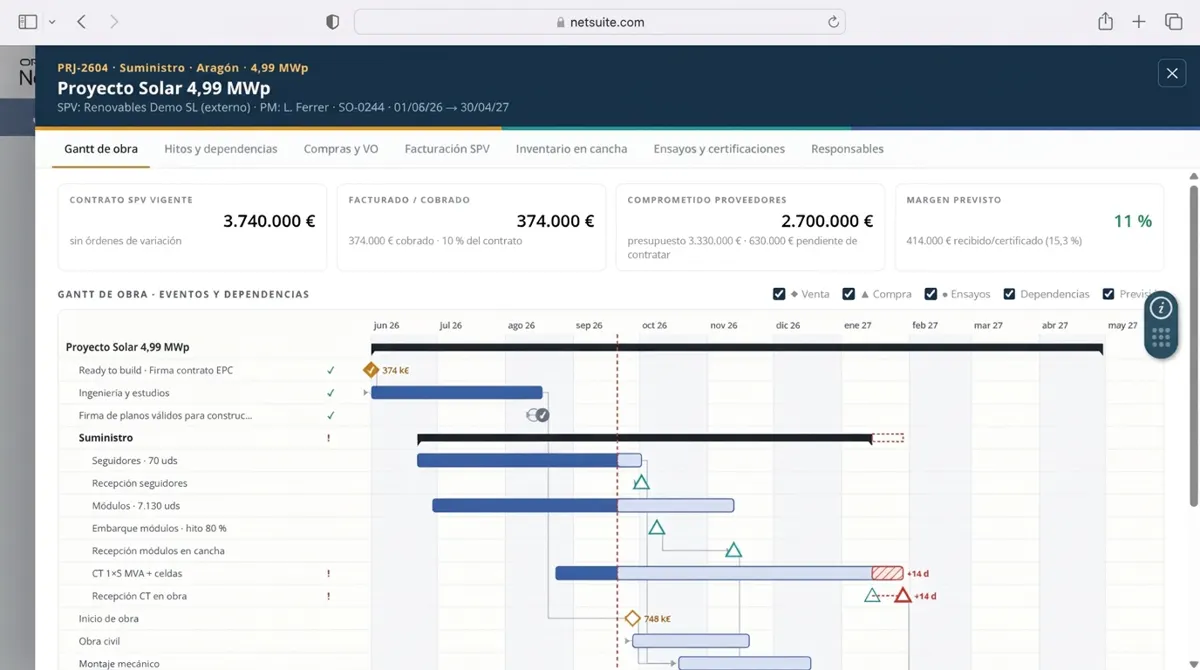Open the Compras y VO tab
The width and height of the screenshot is (1200, 670).
[x=341, y=149]
